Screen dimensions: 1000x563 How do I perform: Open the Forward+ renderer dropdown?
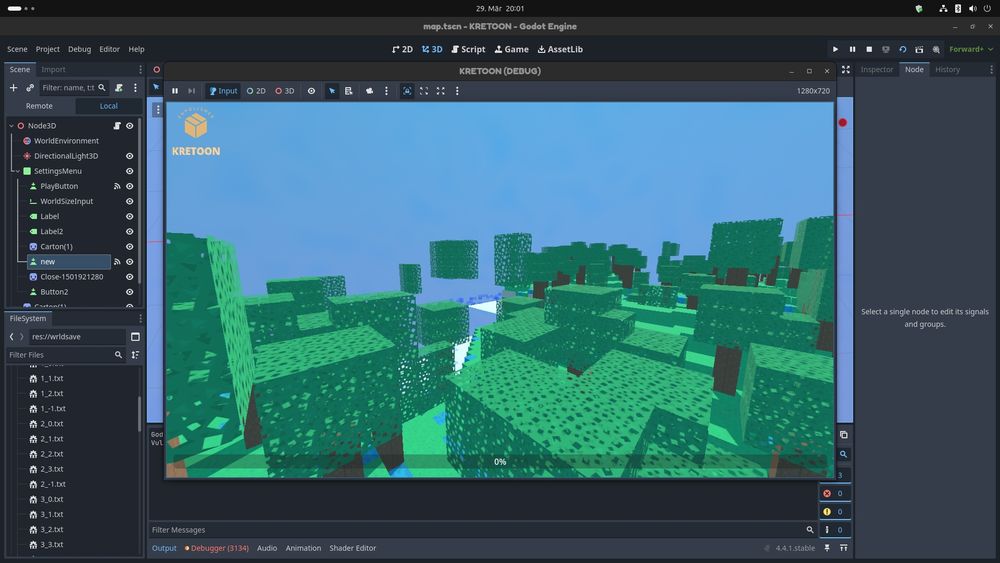point(970,49)
